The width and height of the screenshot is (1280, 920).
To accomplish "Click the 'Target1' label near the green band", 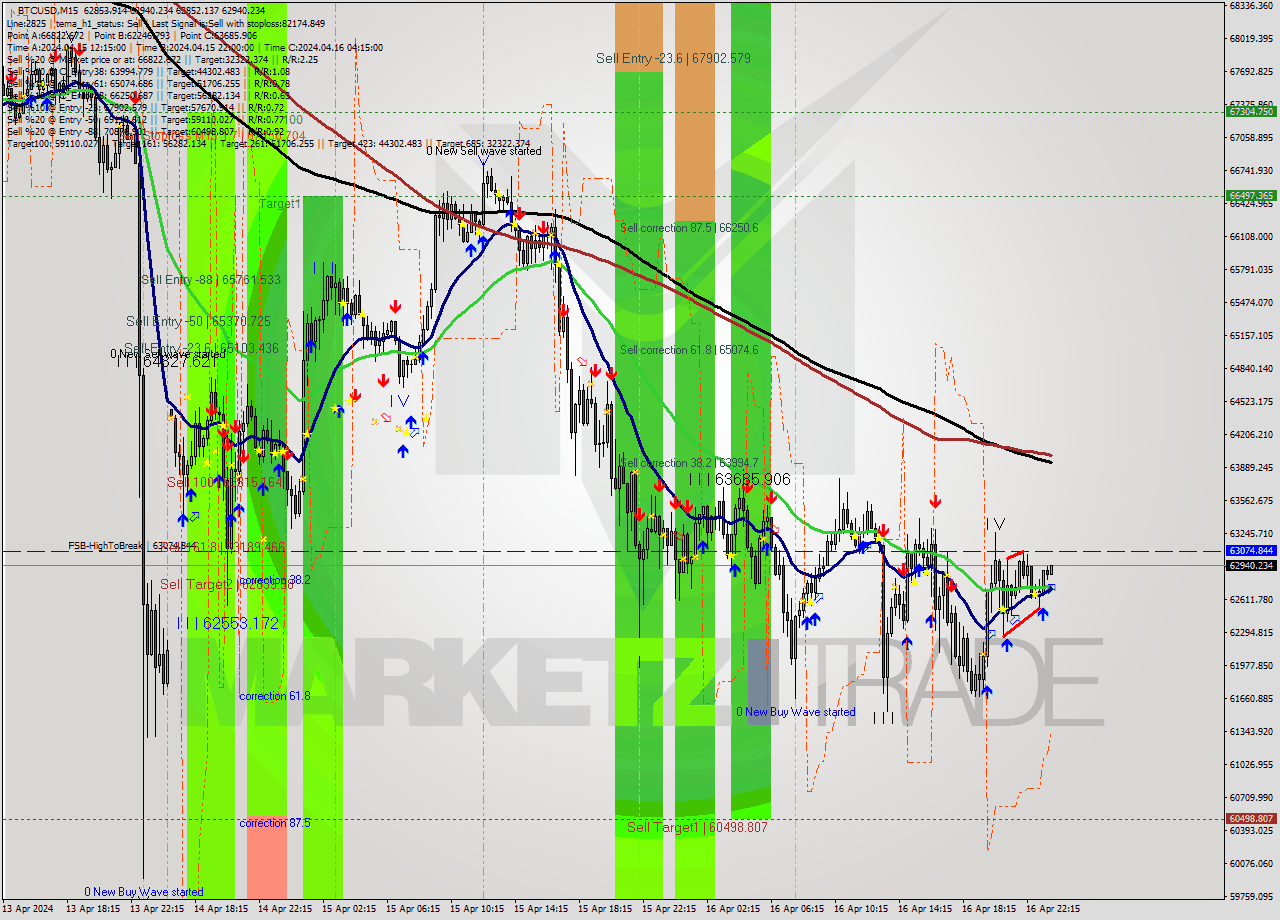I will (x=279, y=203).
